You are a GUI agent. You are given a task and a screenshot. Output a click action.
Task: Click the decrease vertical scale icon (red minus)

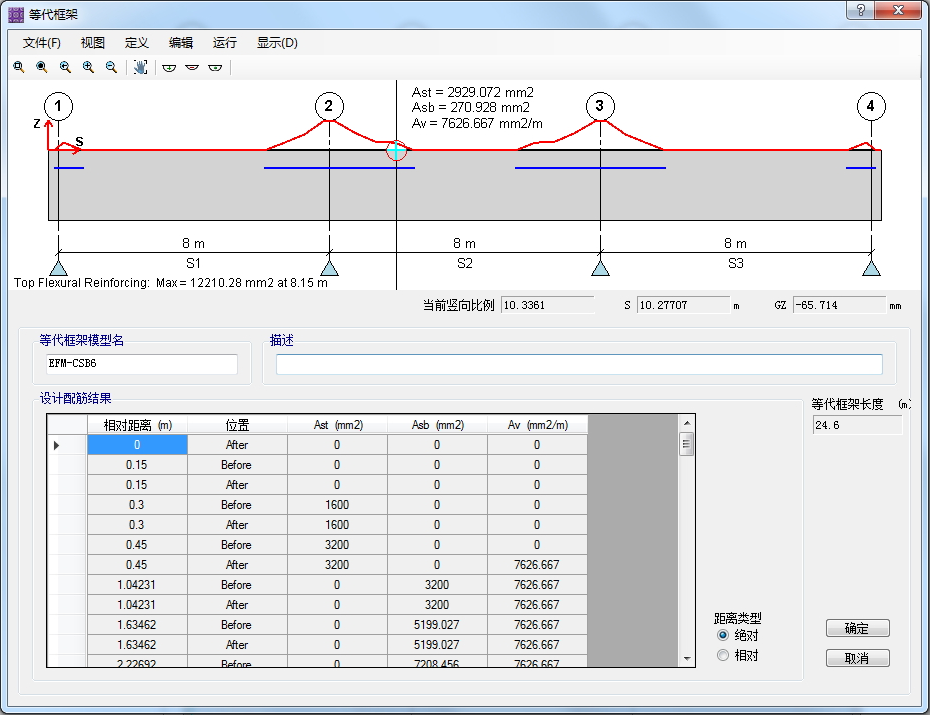[192, 68]
